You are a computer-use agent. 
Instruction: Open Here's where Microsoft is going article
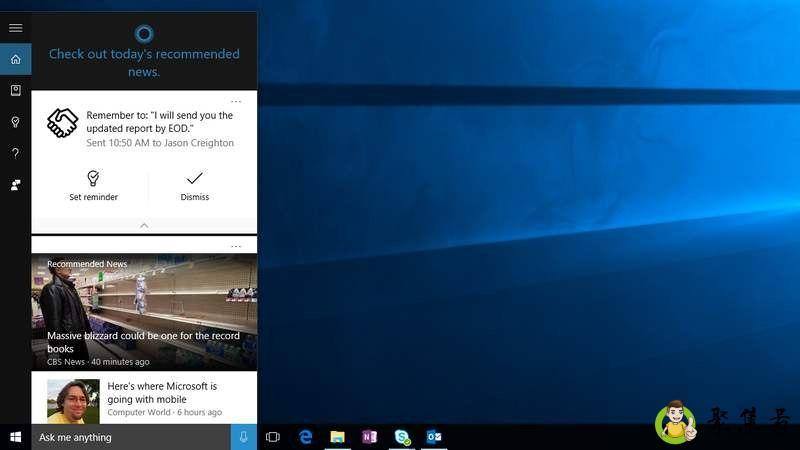(162, 392)
